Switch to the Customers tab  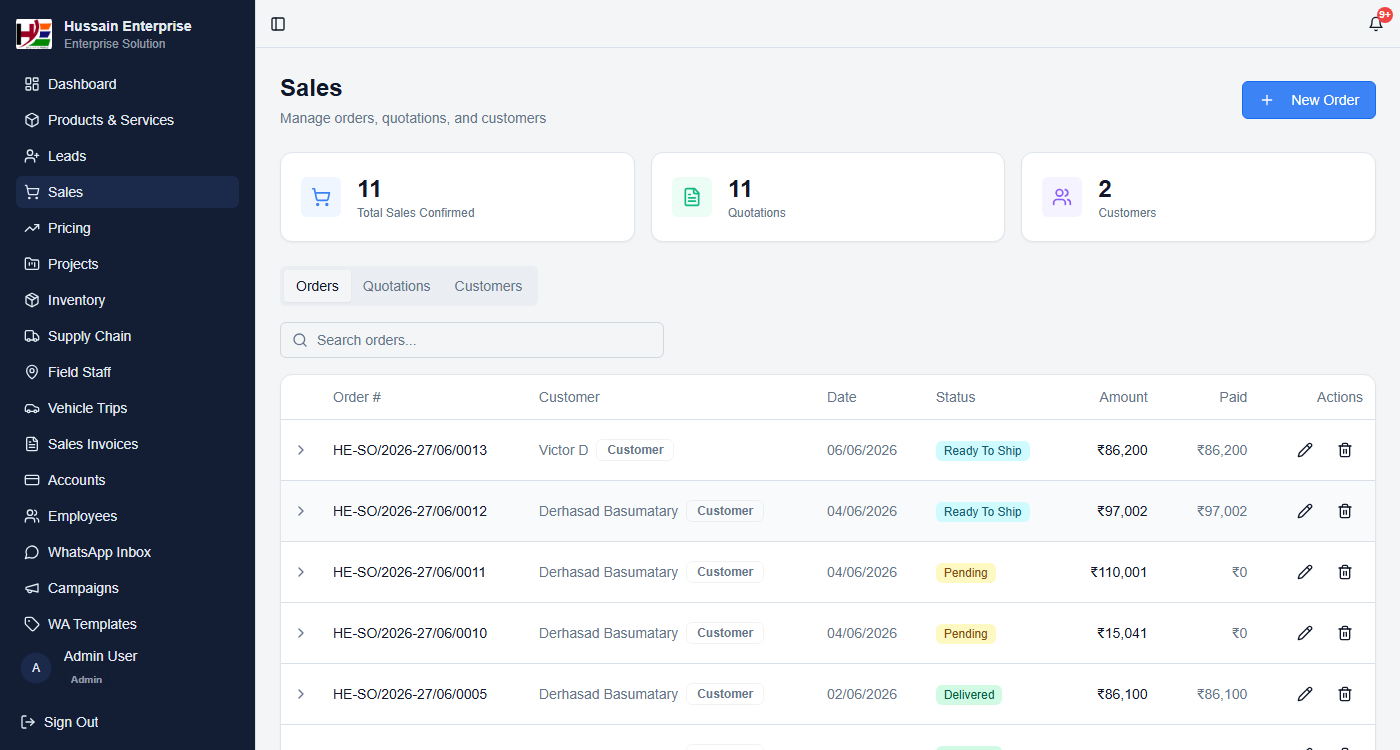pyautogui.click(x=488, y=286)
